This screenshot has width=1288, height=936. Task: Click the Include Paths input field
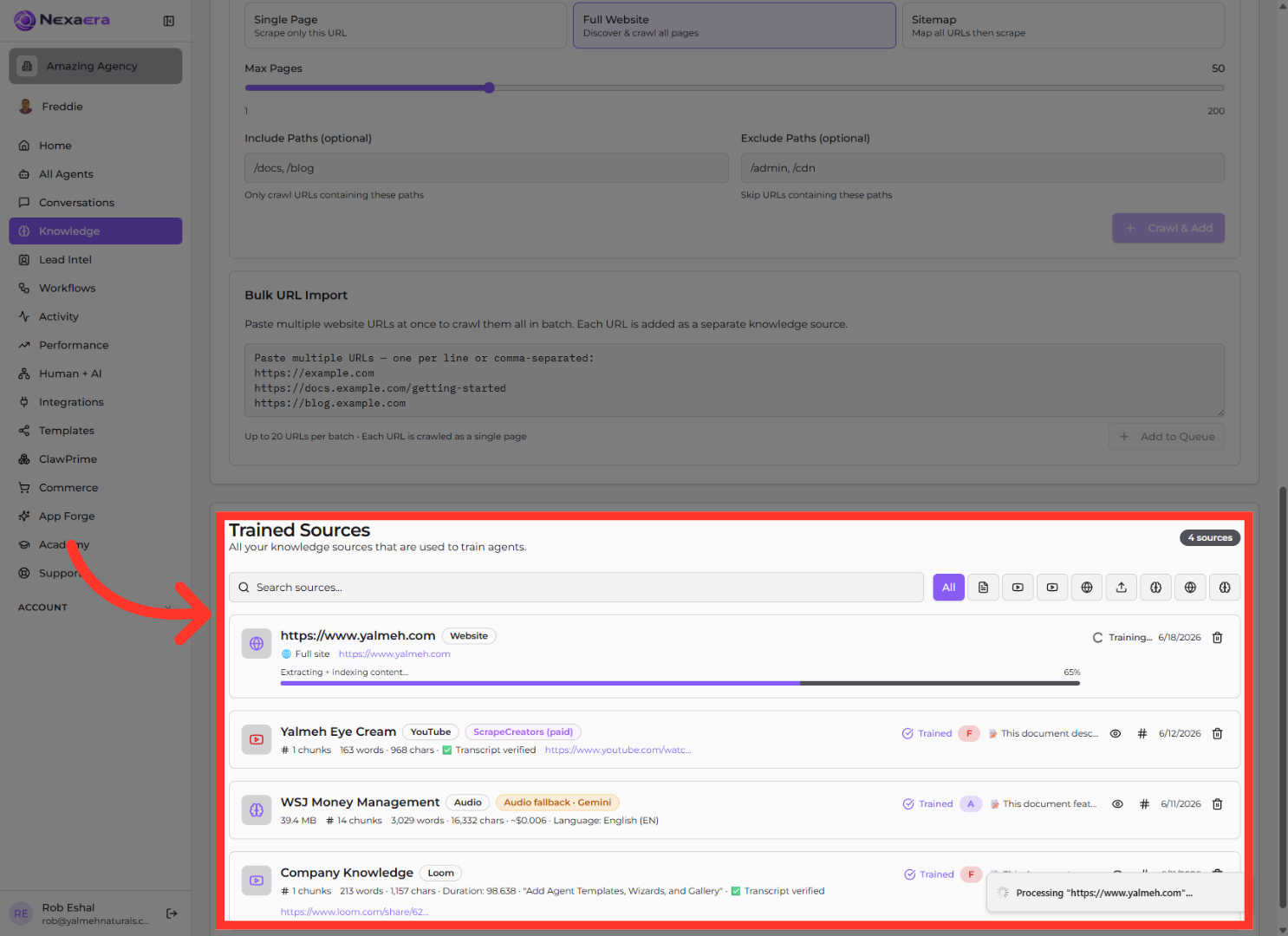tap(486, 168)
